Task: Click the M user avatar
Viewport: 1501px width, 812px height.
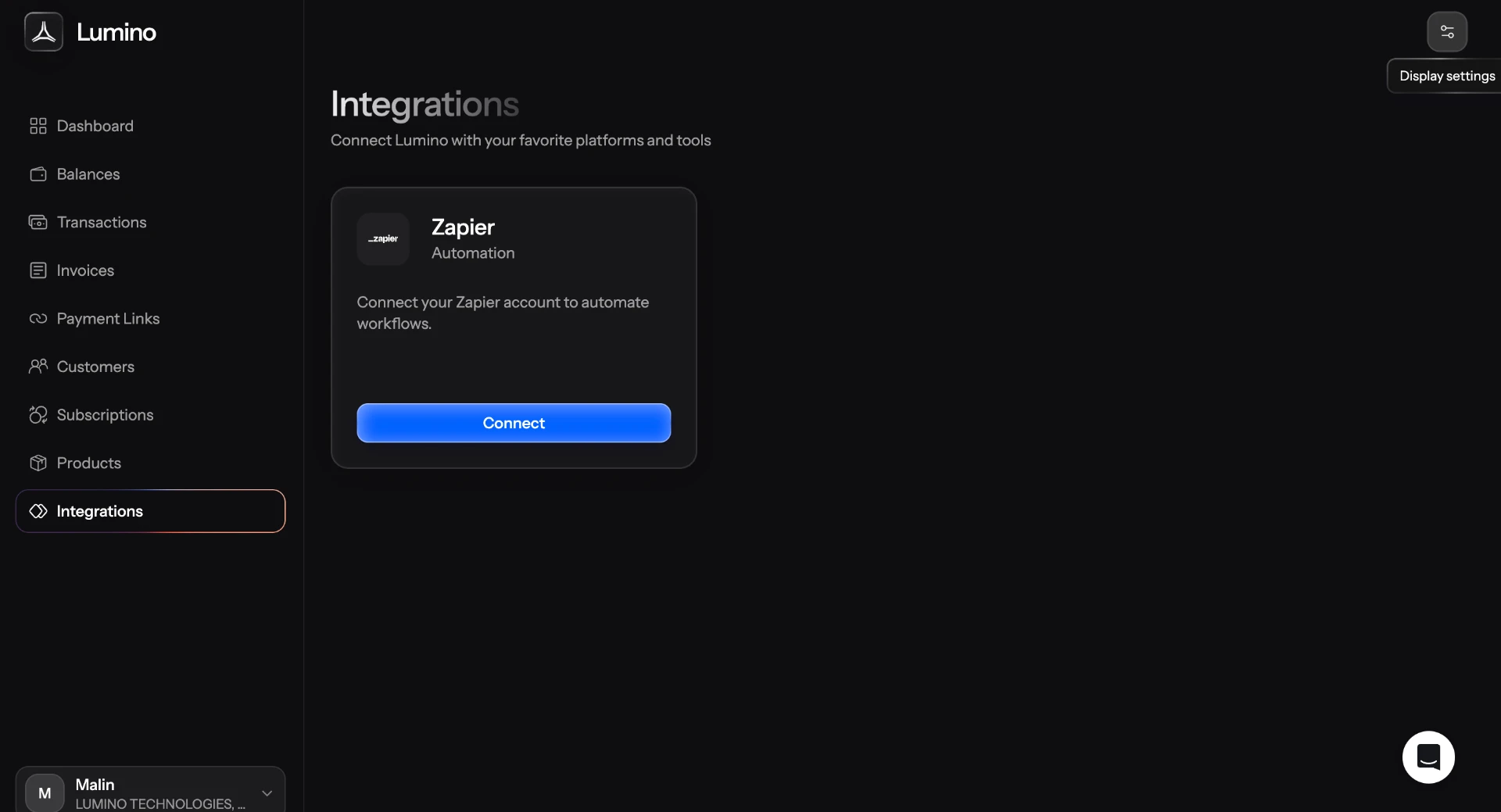Action: [45, 793]
